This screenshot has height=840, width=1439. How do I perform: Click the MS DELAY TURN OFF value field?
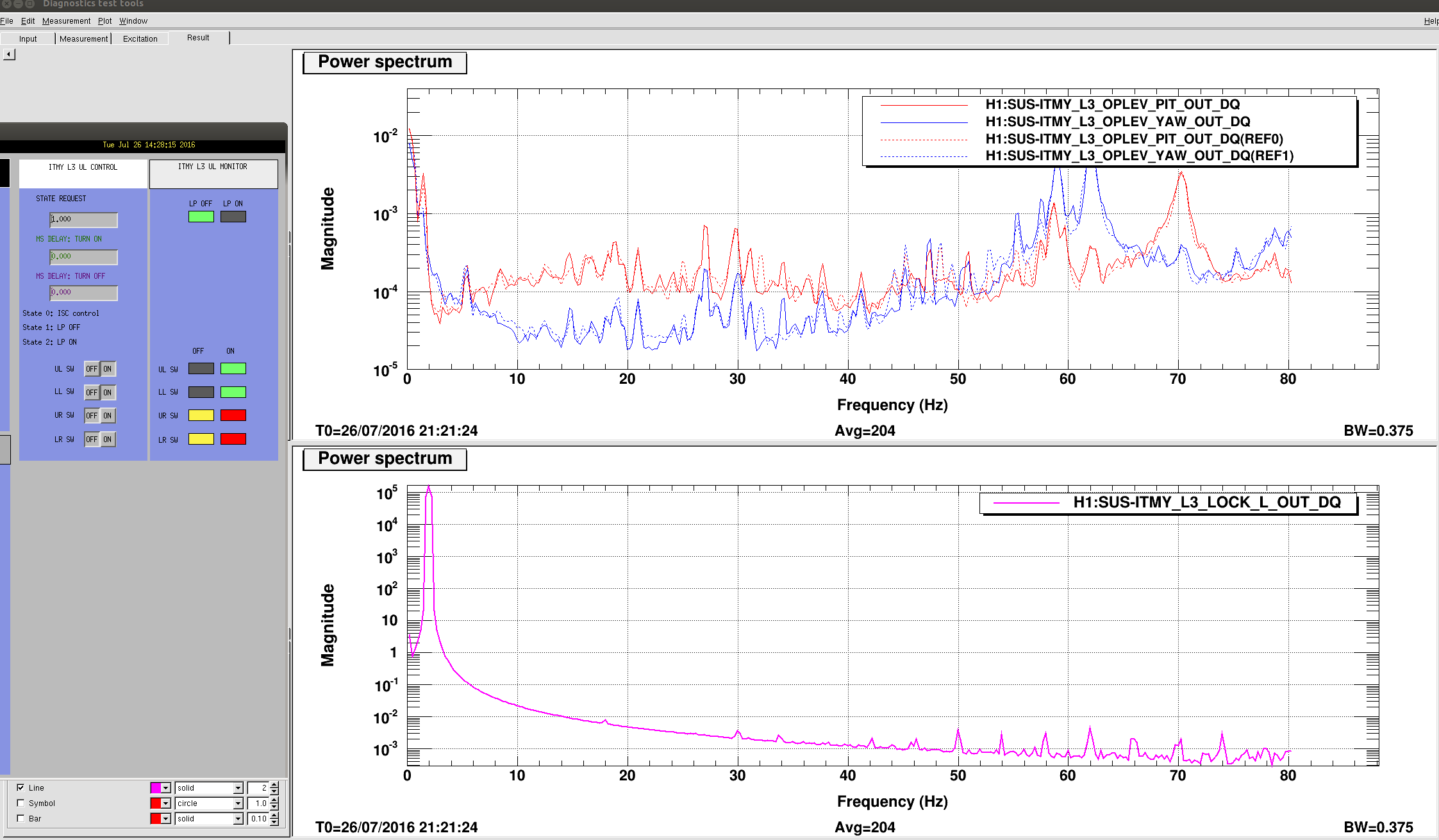(x=84, y=293)
